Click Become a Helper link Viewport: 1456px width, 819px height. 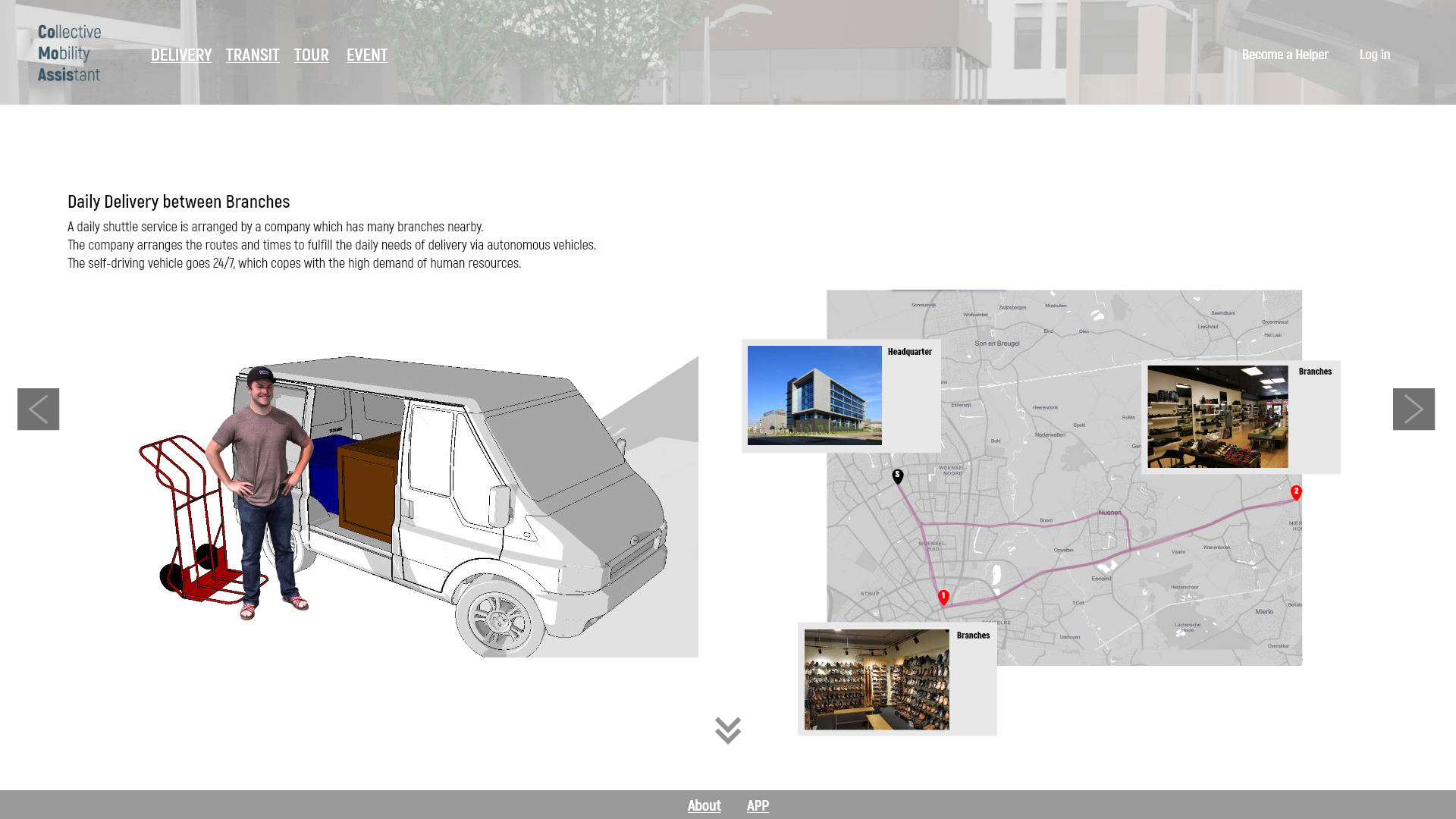(x=1285, y=55)
